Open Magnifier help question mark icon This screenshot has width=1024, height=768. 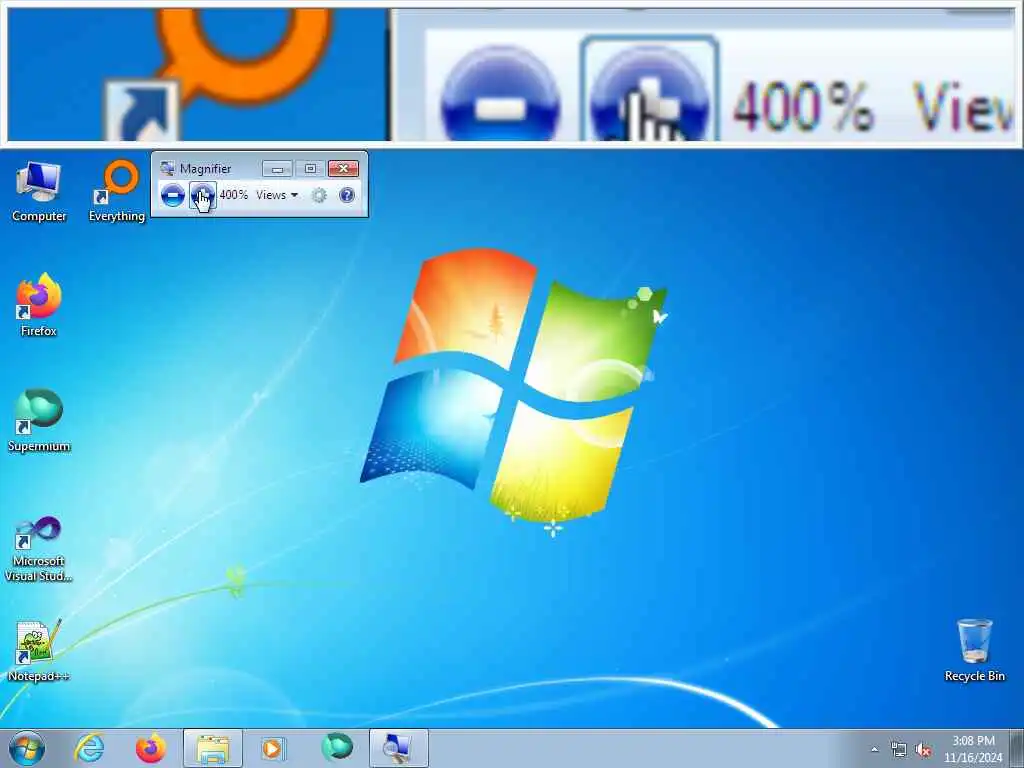pos(347,195)
